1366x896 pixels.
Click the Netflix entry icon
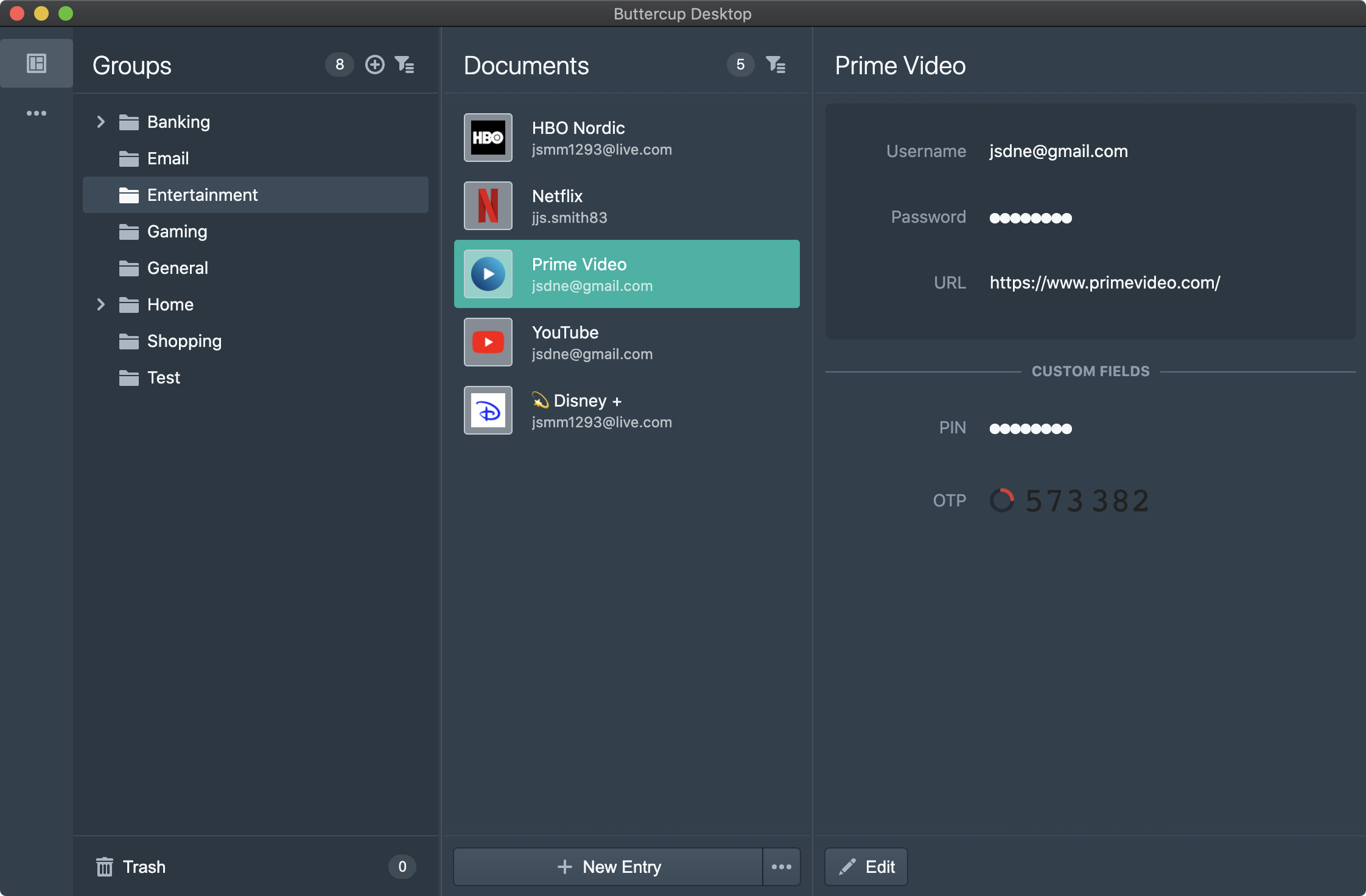click(489, 205)
